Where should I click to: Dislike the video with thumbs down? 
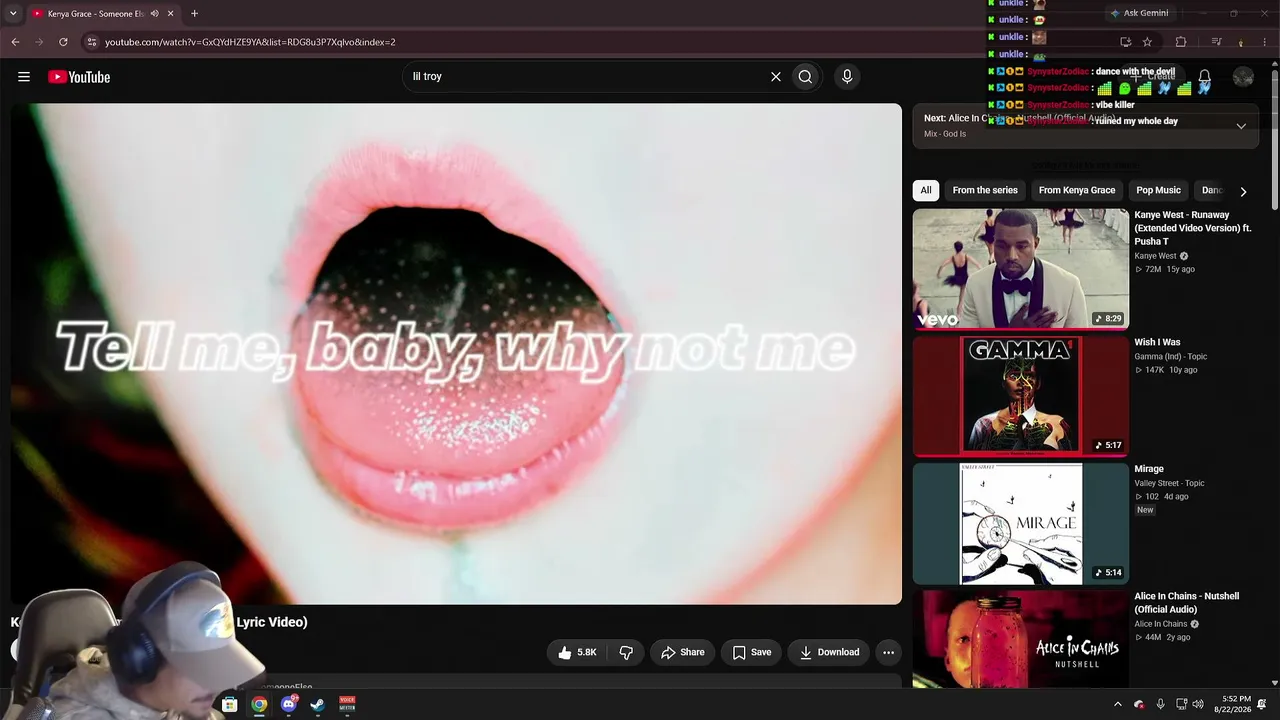click(626, 652)
